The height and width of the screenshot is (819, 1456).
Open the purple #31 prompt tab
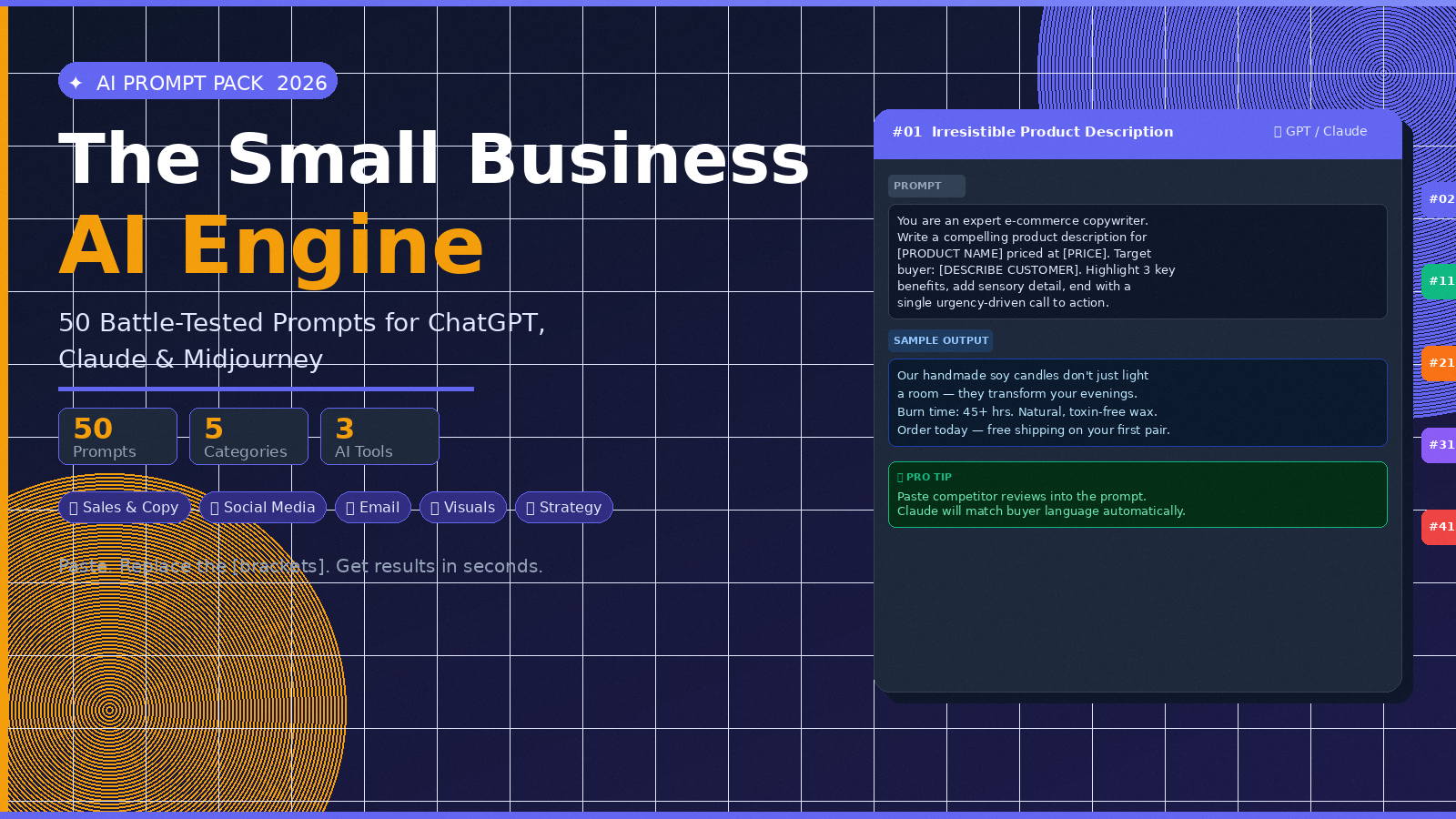[x=1439, y=445]
